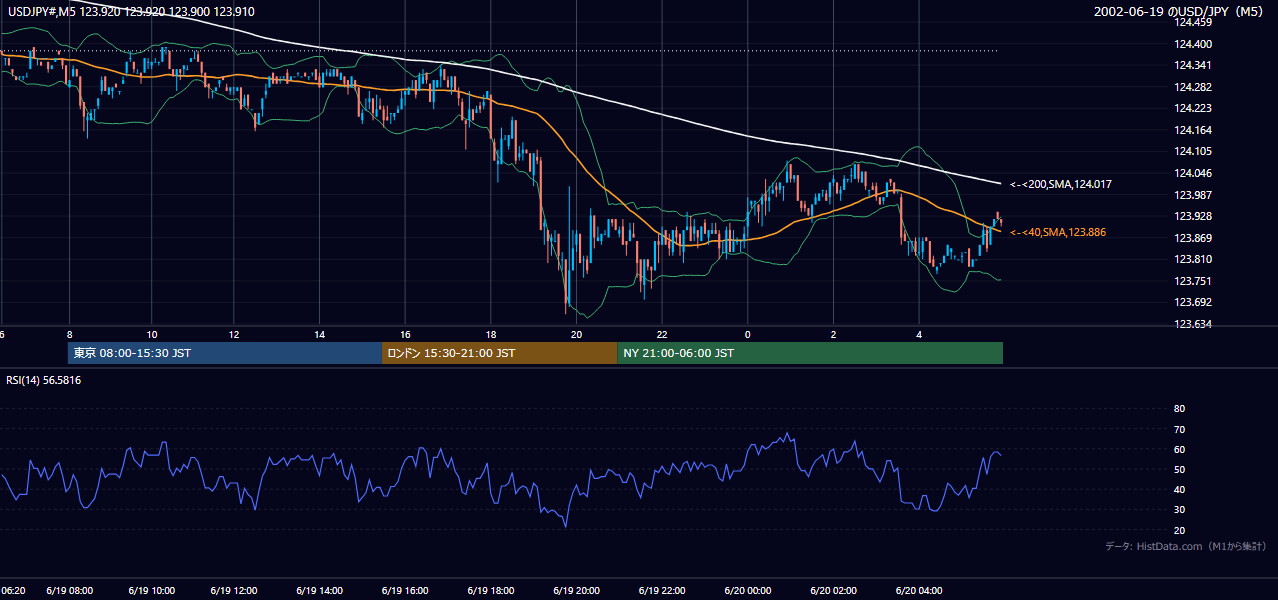1278x600 pixels.
Task: Click the NY 21:00-06:00 JST session bar
Action: click(810, 353)
